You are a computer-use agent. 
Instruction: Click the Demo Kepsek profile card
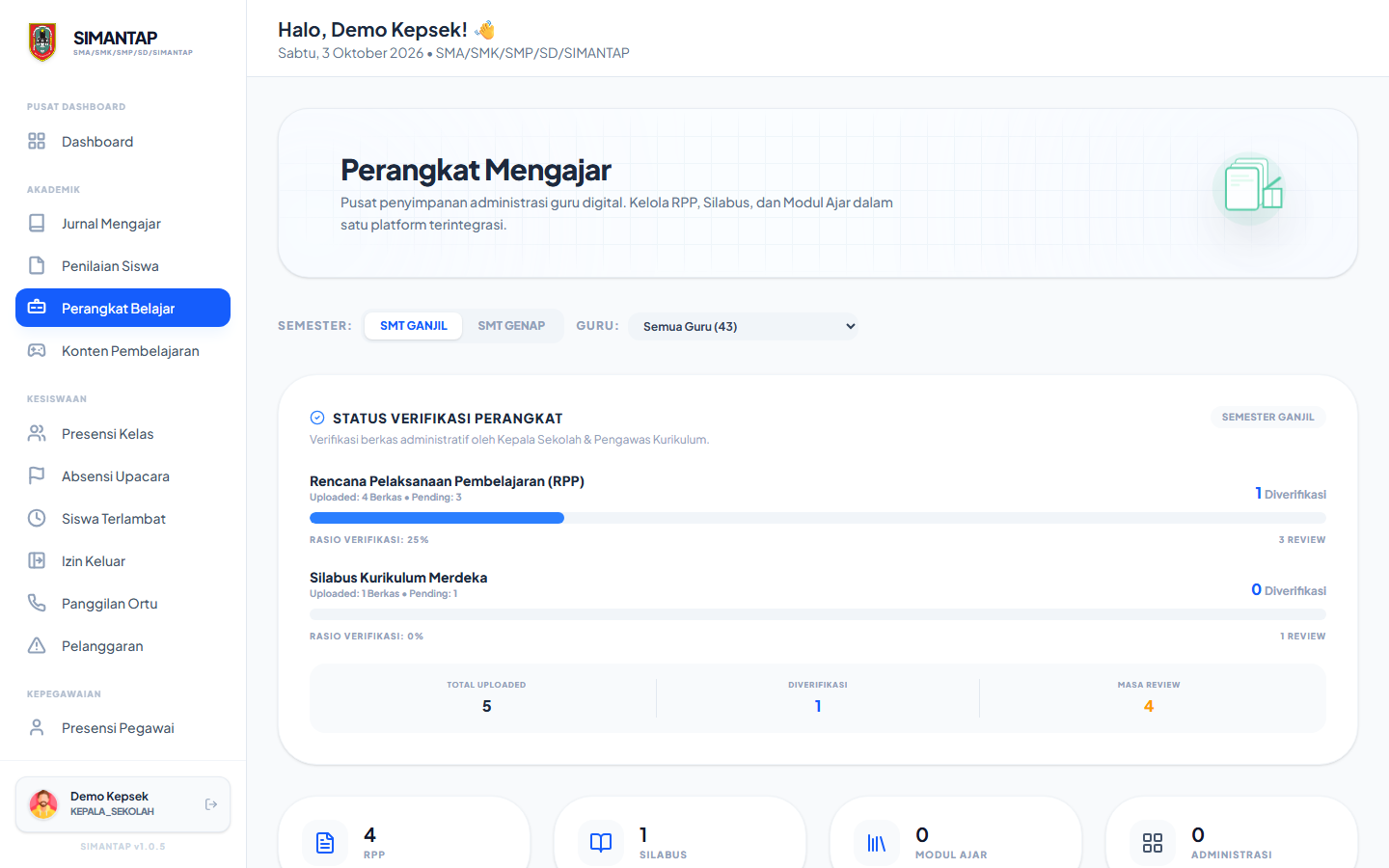coord(123,804)
